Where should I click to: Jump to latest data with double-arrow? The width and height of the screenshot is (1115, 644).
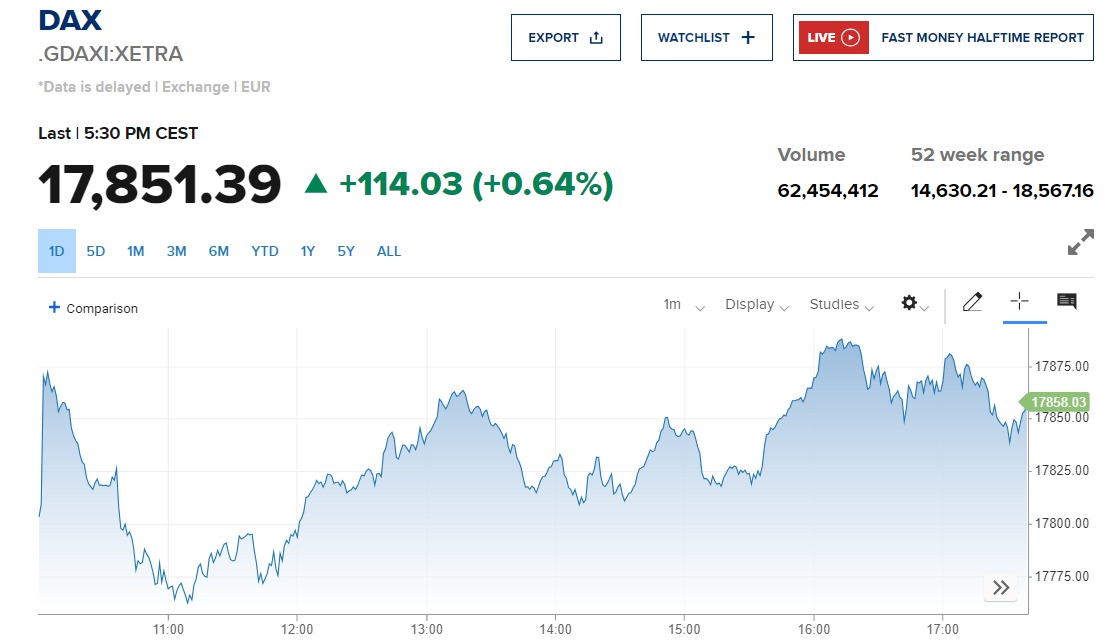pyautogui.click(x=1000, y=588)
